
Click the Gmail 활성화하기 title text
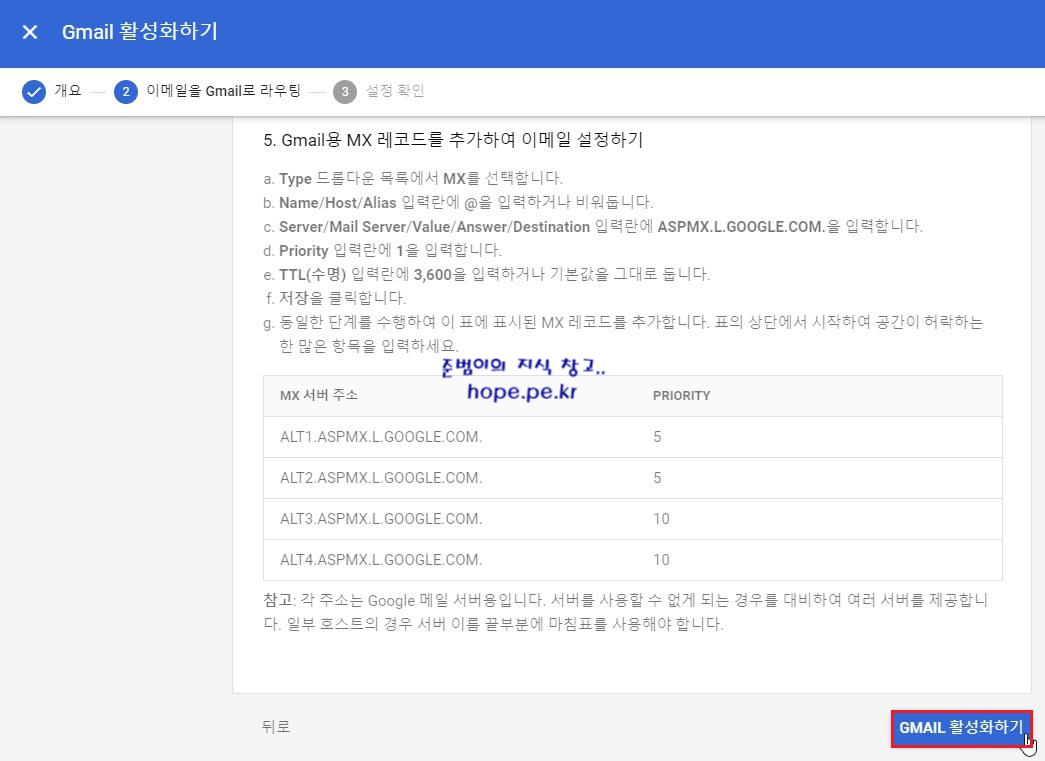click(140, 31)
